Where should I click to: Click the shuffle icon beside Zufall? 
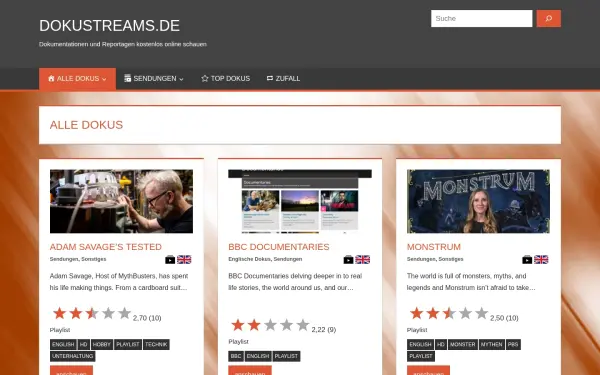[270, 78]
